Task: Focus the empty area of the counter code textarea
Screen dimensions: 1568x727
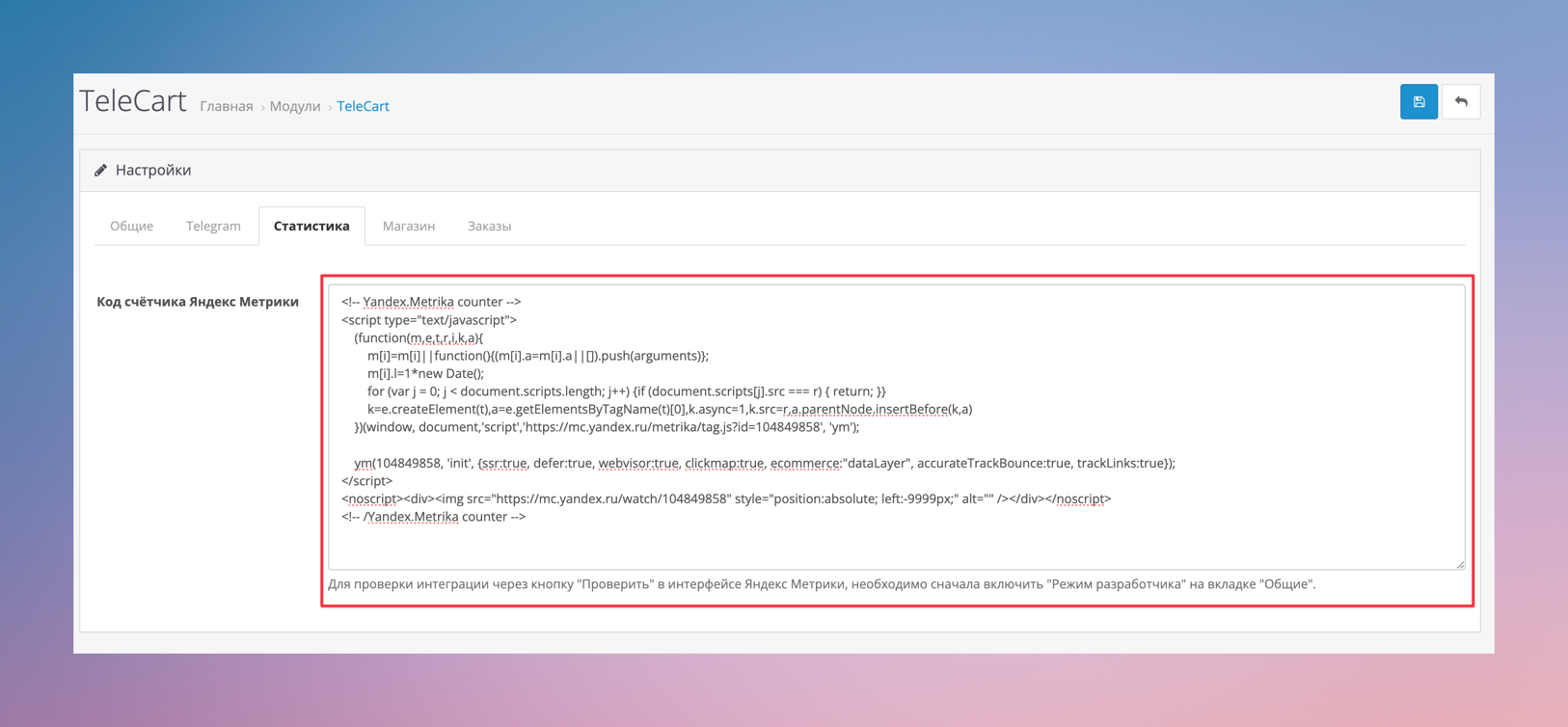Action: tap(895, 547)
